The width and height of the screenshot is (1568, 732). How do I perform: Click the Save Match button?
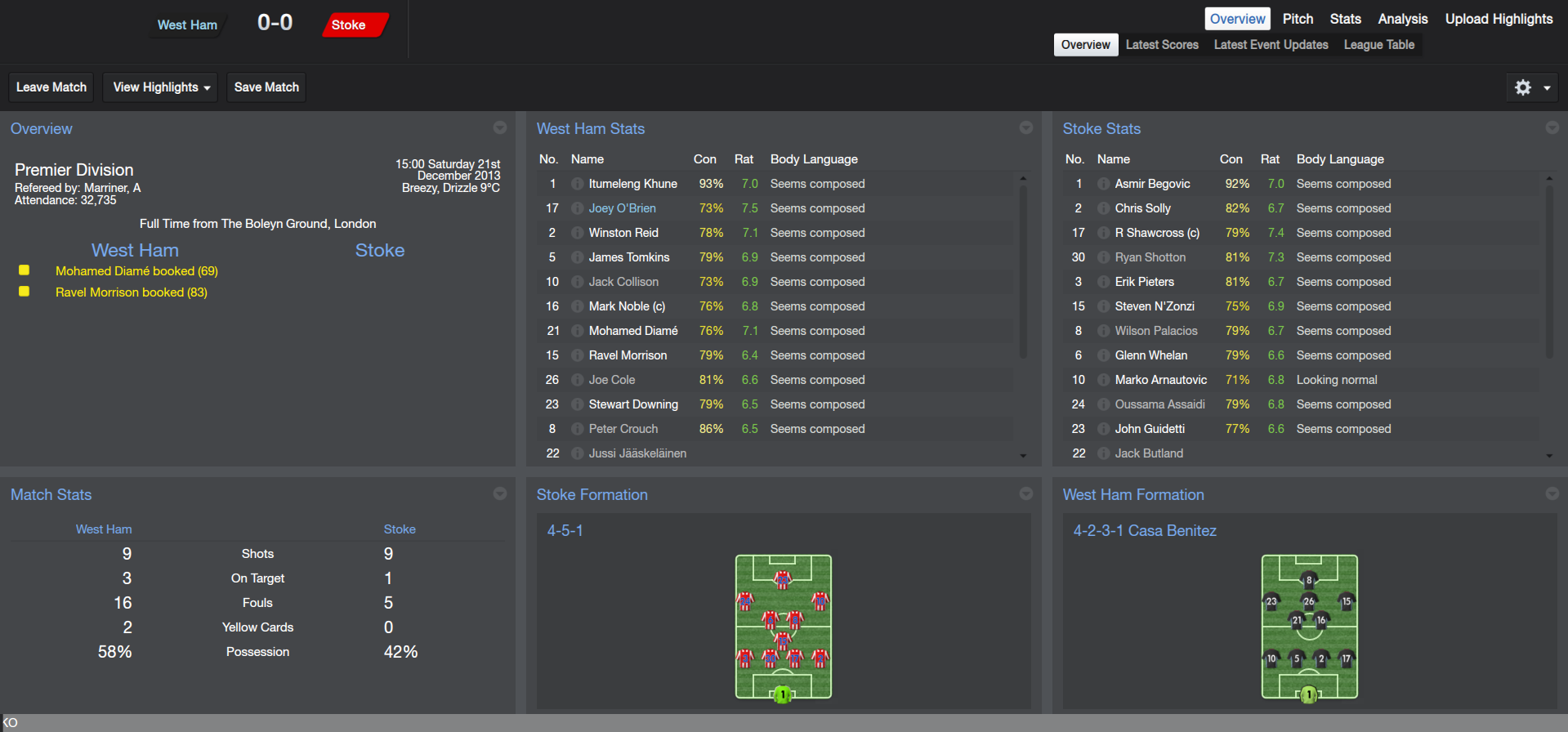[x=266, y=87]
